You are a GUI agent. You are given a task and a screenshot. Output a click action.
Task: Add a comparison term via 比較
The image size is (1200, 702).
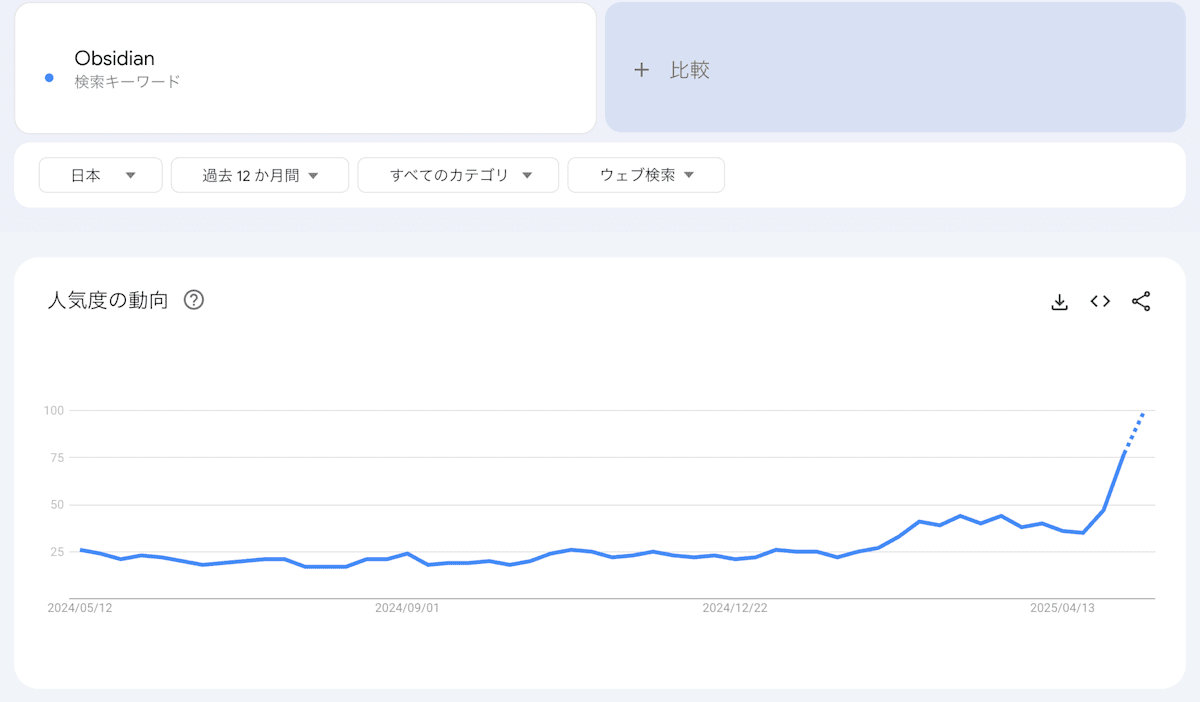(895, 68)
